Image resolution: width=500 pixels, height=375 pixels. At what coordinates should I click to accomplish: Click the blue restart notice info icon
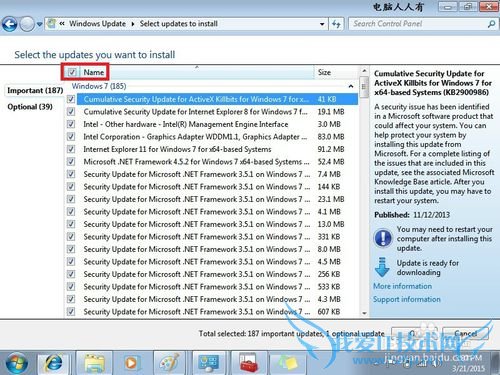383,238
